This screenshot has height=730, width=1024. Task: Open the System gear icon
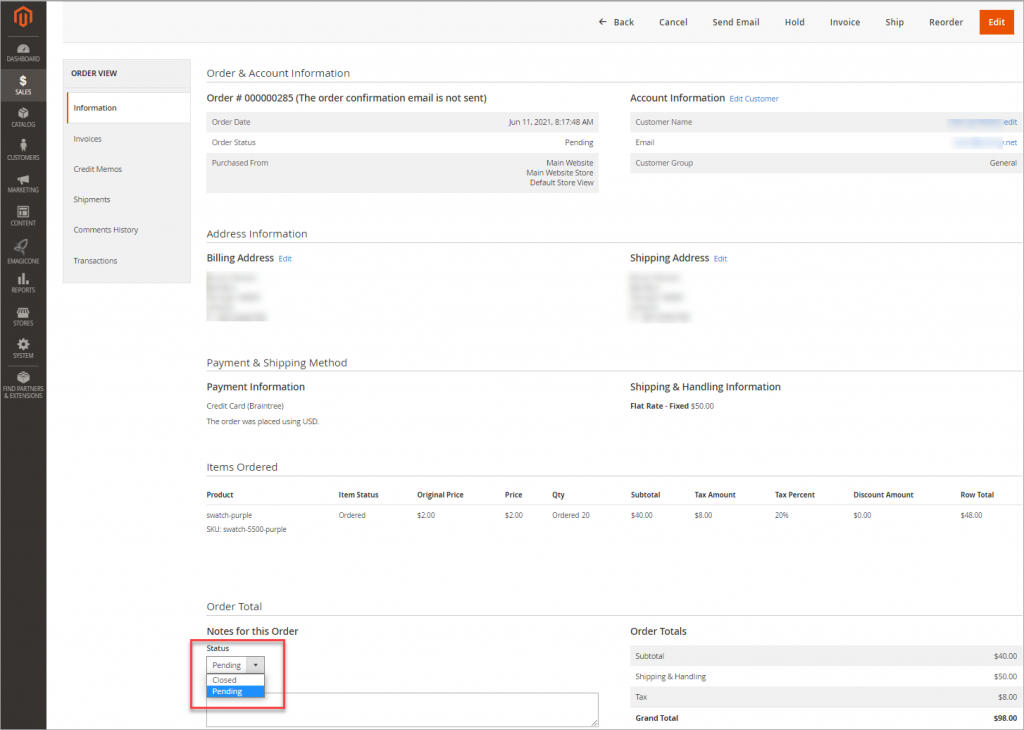[x=22, y=347]
